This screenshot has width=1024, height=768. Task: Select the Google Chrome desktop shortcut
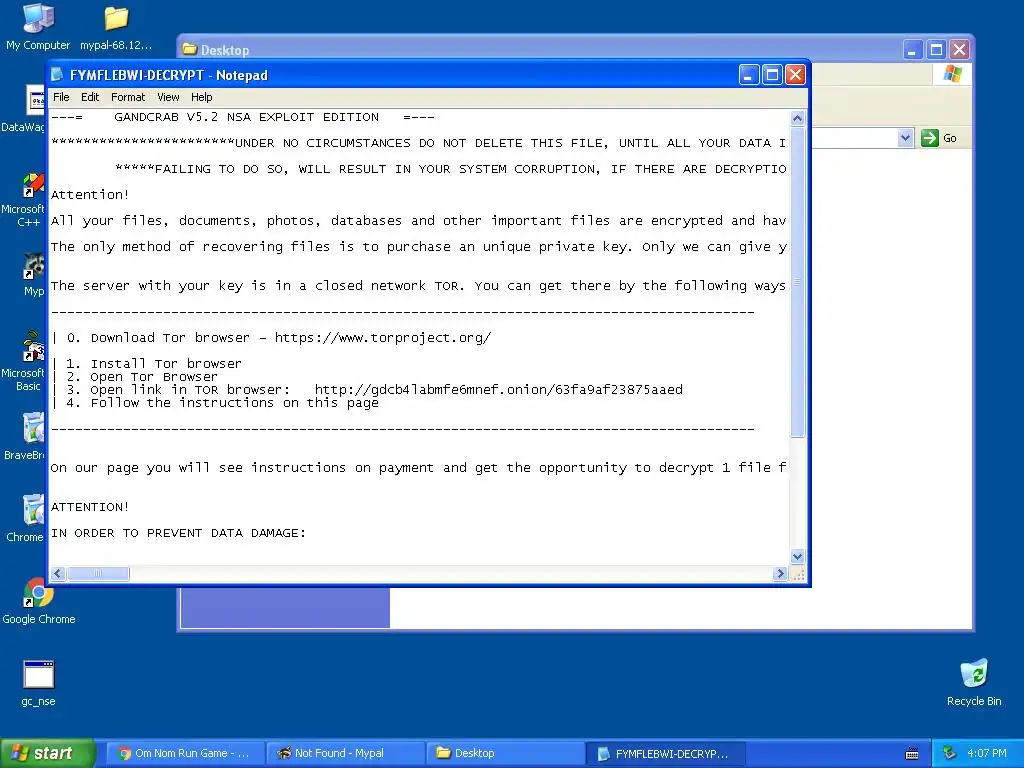tap(39, 601)
